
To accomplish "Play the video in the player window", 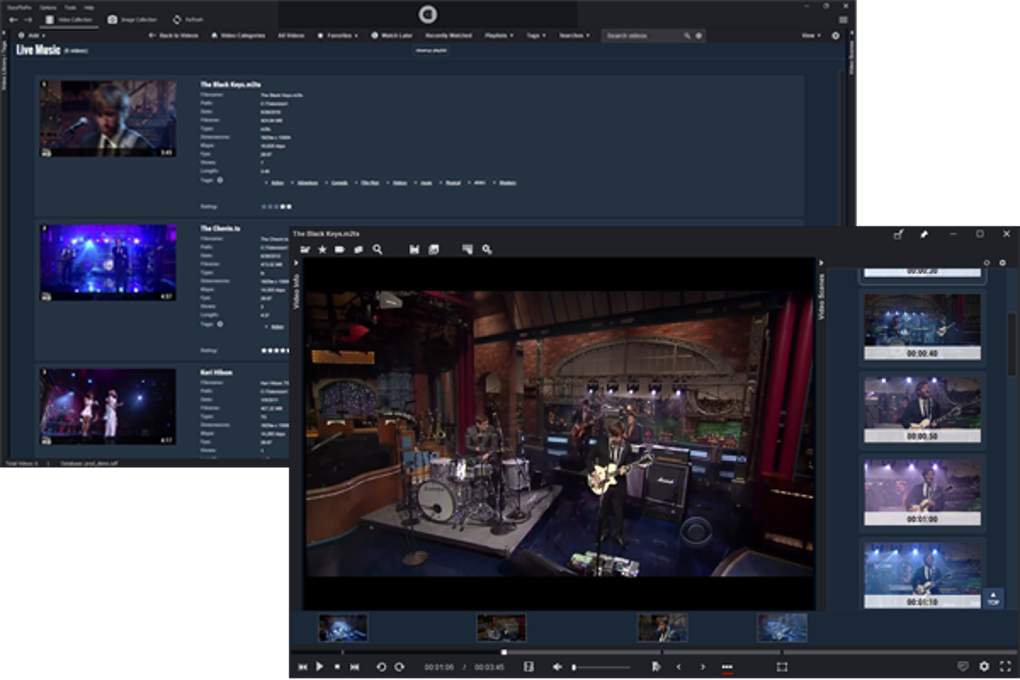I will coord(319,666).
